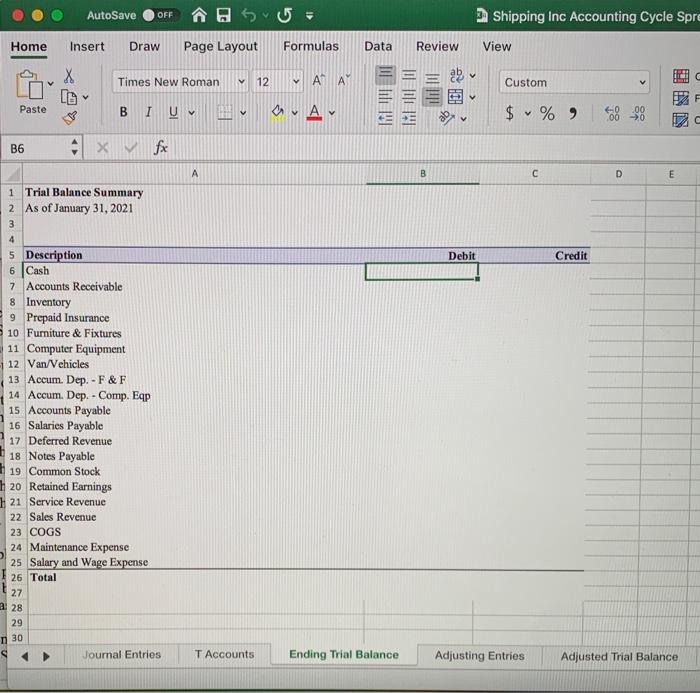
Task: Open the font color dropdown arrow
Action: tap(332, 113)
